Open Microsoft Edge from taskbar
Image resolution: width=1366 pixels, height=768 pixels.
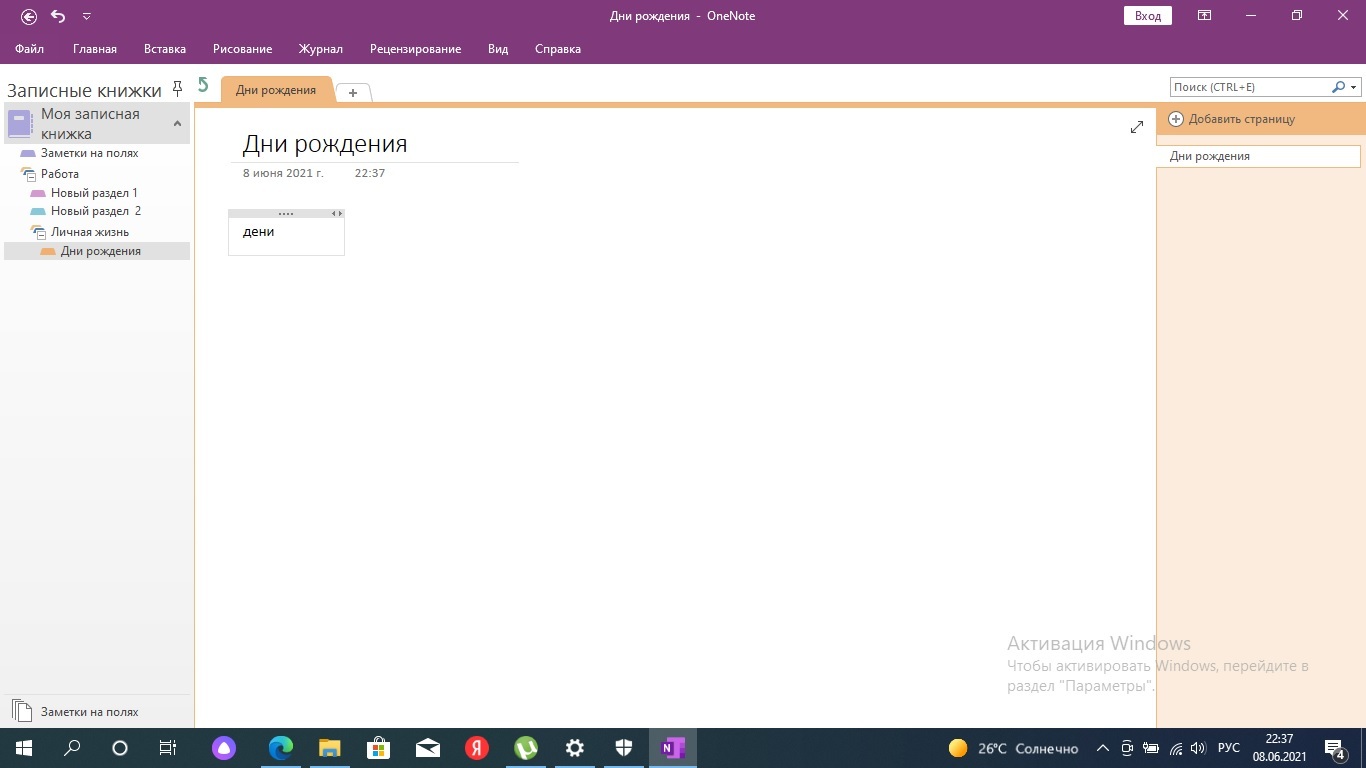281,748
